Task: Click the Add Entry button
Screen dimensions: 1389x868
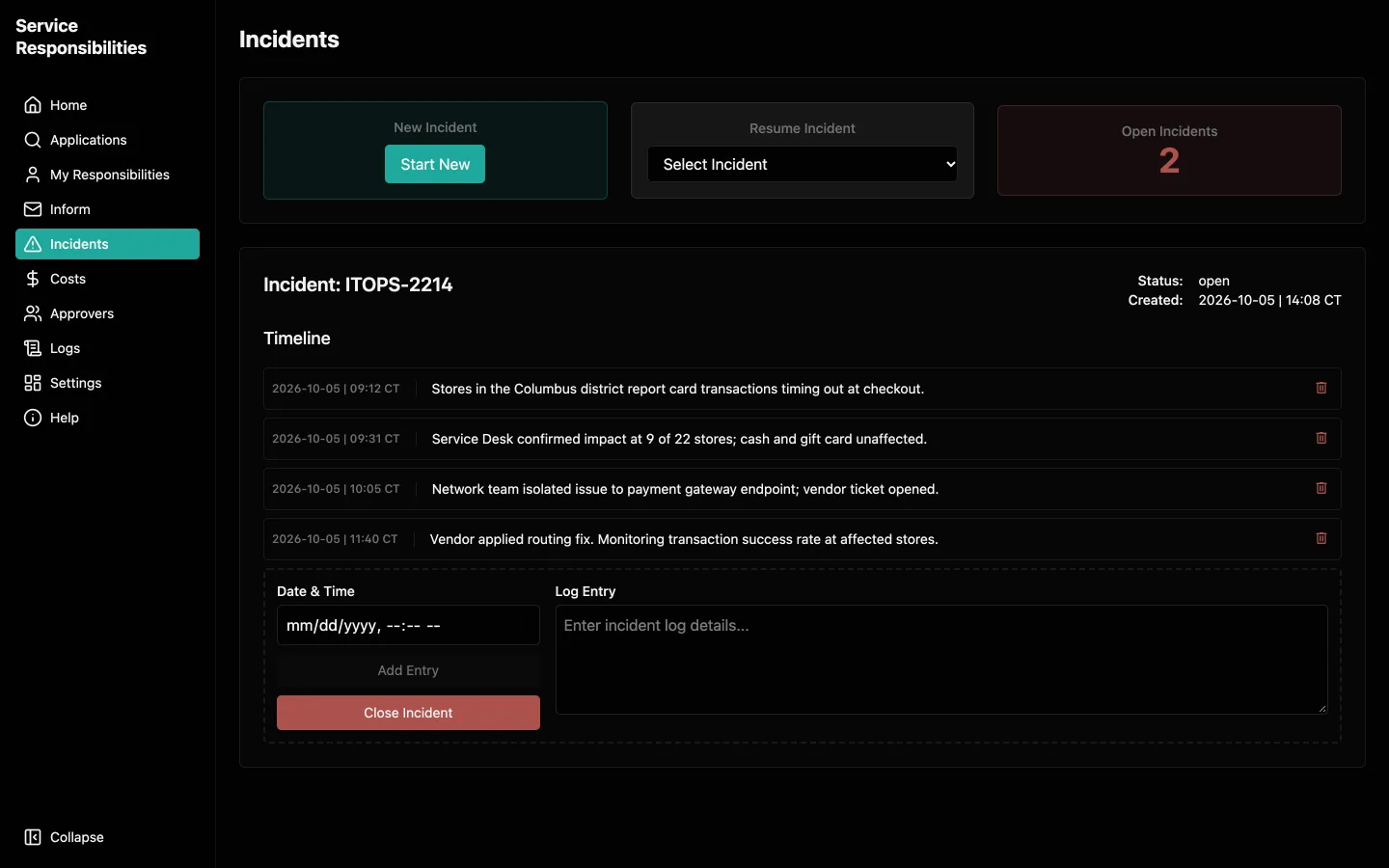Action: 408,670
